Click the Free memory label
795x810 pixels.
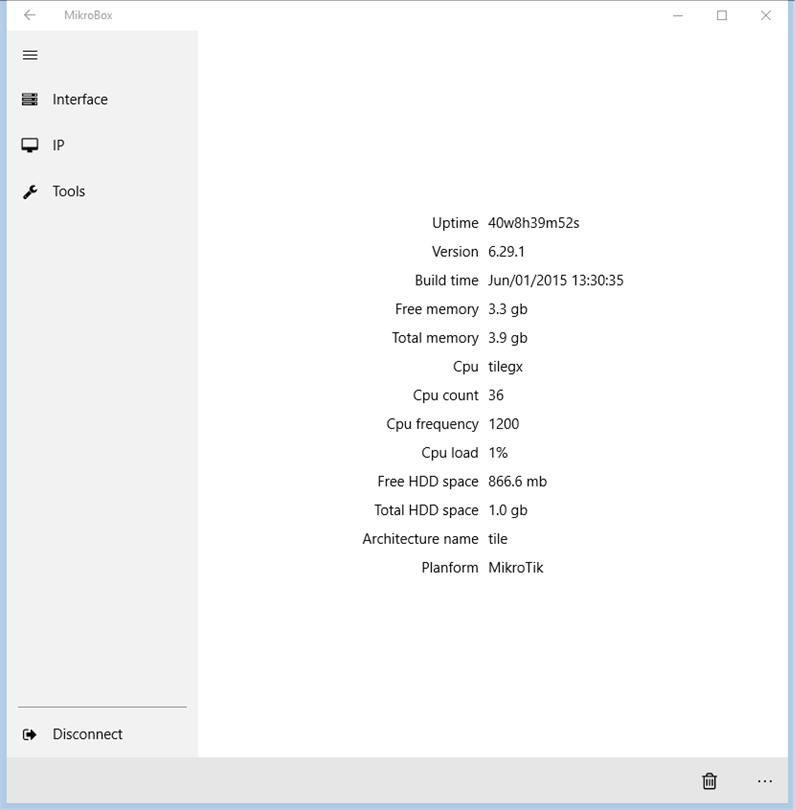(x=437, y=309)
